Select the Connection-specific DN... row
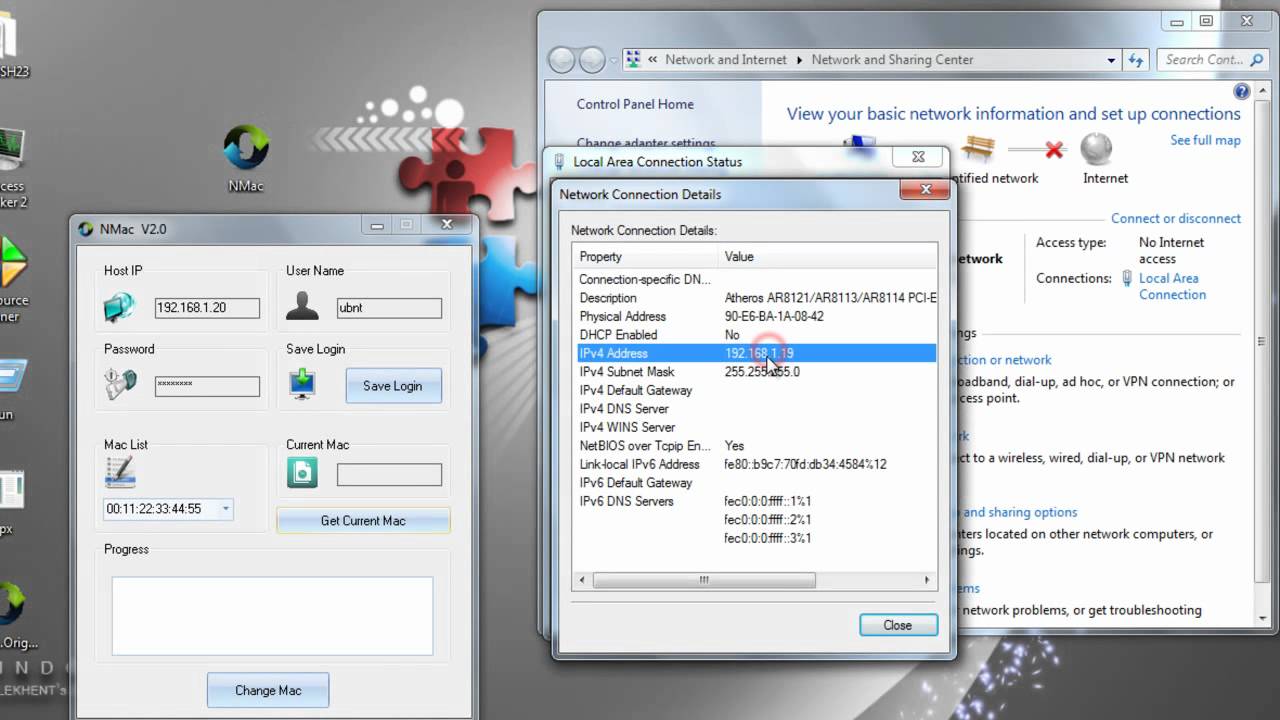The image size is (1280, 720). click(756, 280)
